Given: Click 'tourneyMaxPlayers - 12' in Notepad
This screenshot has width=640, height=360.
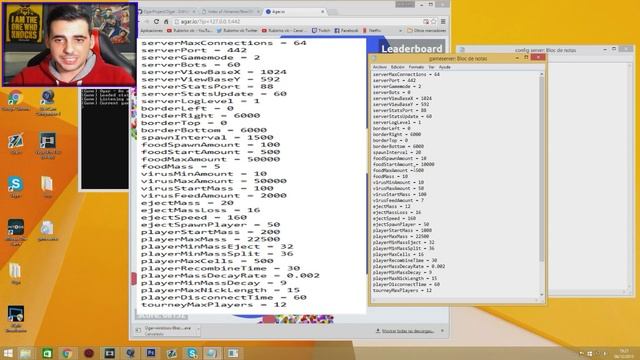Looking at the screenshot, I should point(402,290).
